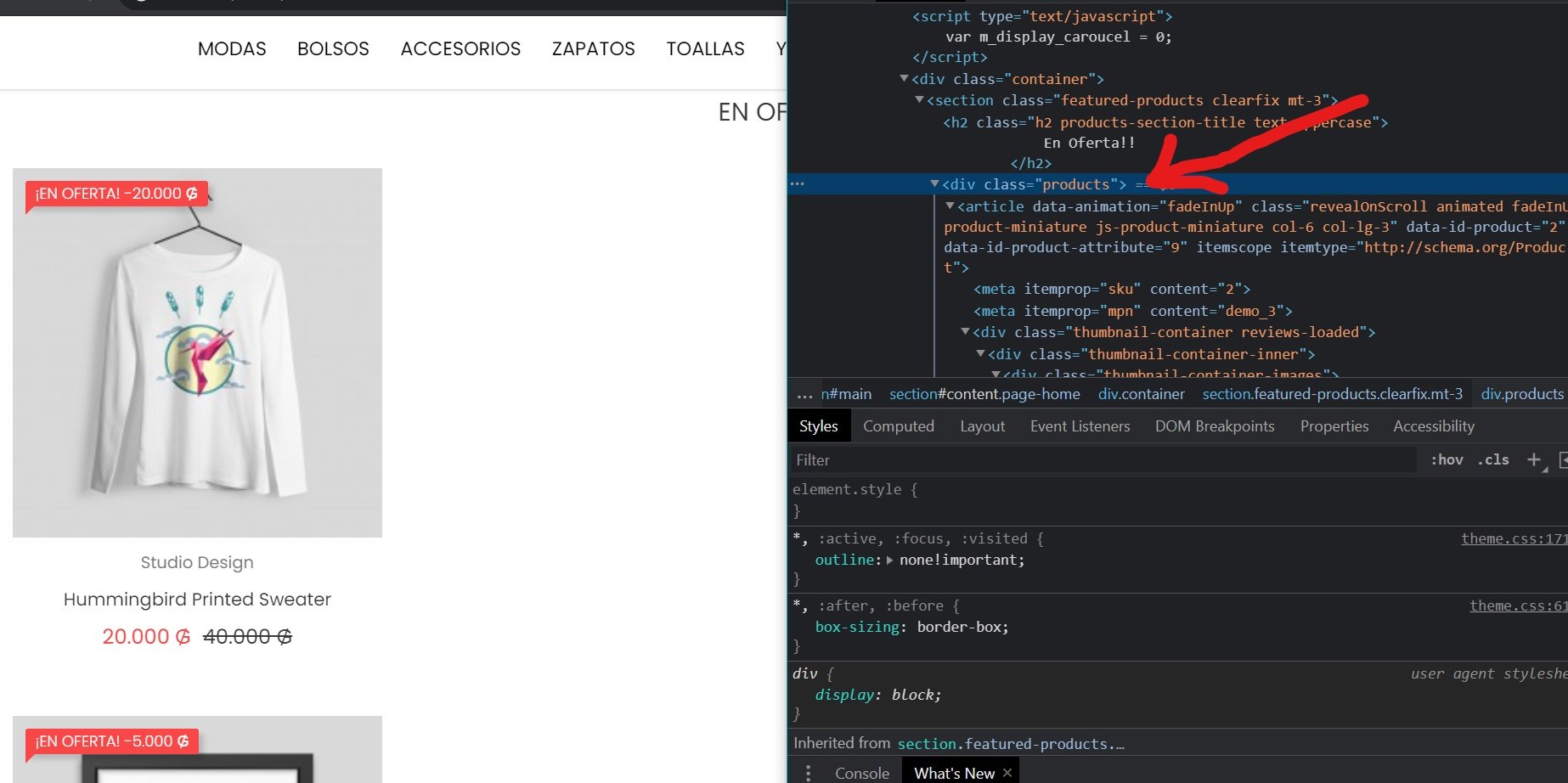Click the "display: block" user agent declaration
The image size is (1568, 783).
pyautogui.click(x=878, y=695)
